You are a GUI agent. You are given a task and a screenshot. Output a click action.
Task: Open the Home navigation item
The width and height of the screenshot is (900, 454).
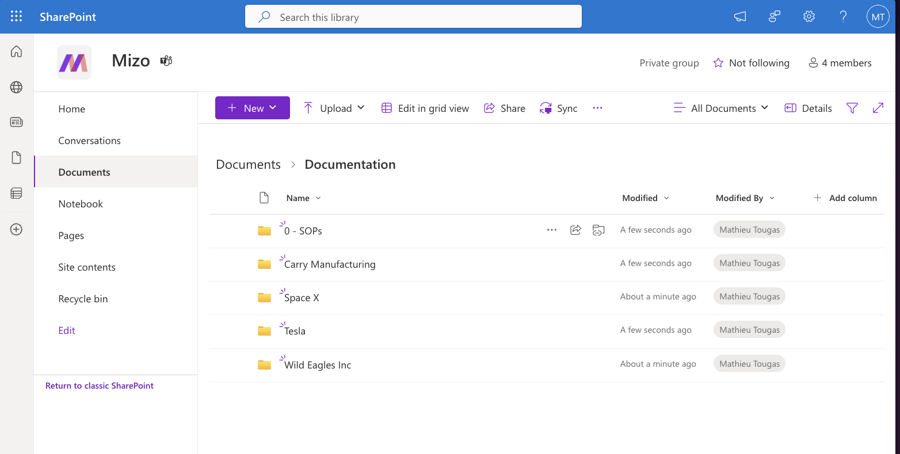(72, 109)
